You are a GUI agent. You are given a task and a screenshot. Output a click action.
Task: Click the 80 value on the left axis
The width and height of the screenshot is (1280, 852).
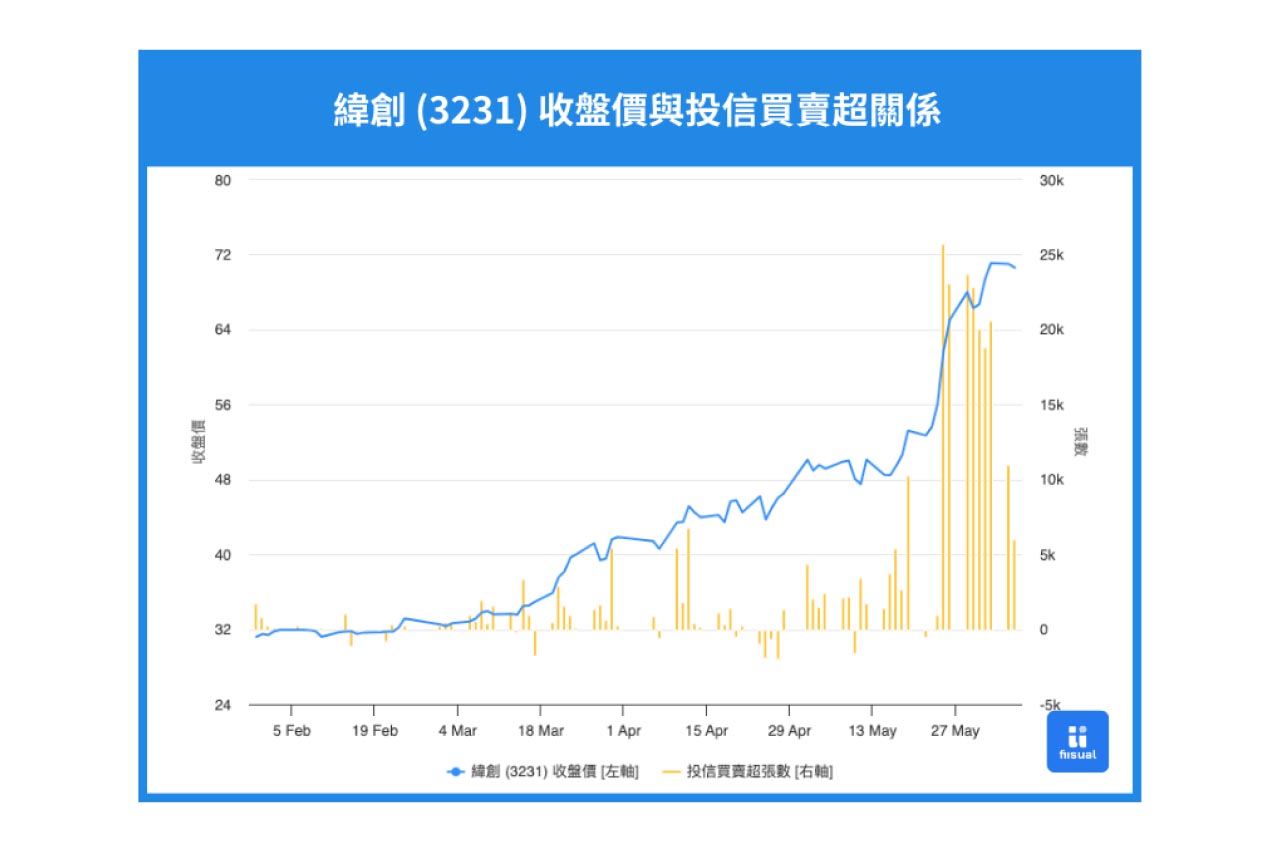tap(222, 180)
